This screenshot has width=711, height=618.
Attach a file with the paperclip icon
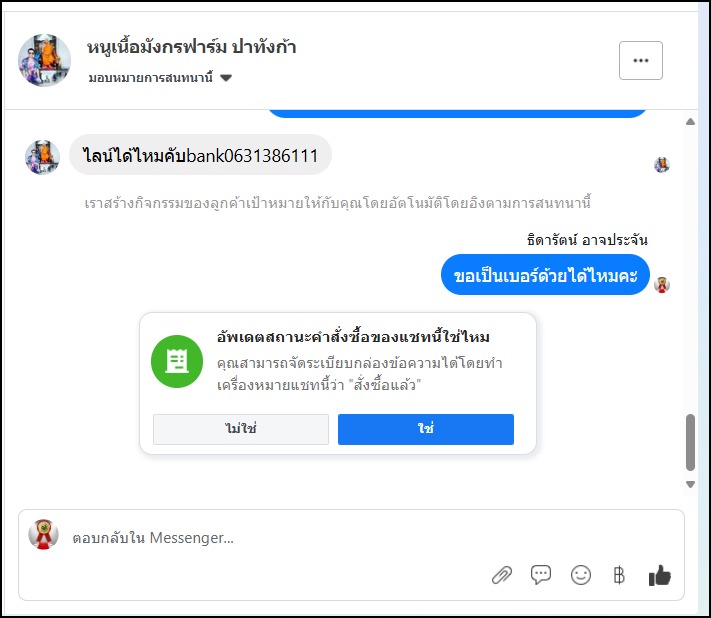[502, 575]
